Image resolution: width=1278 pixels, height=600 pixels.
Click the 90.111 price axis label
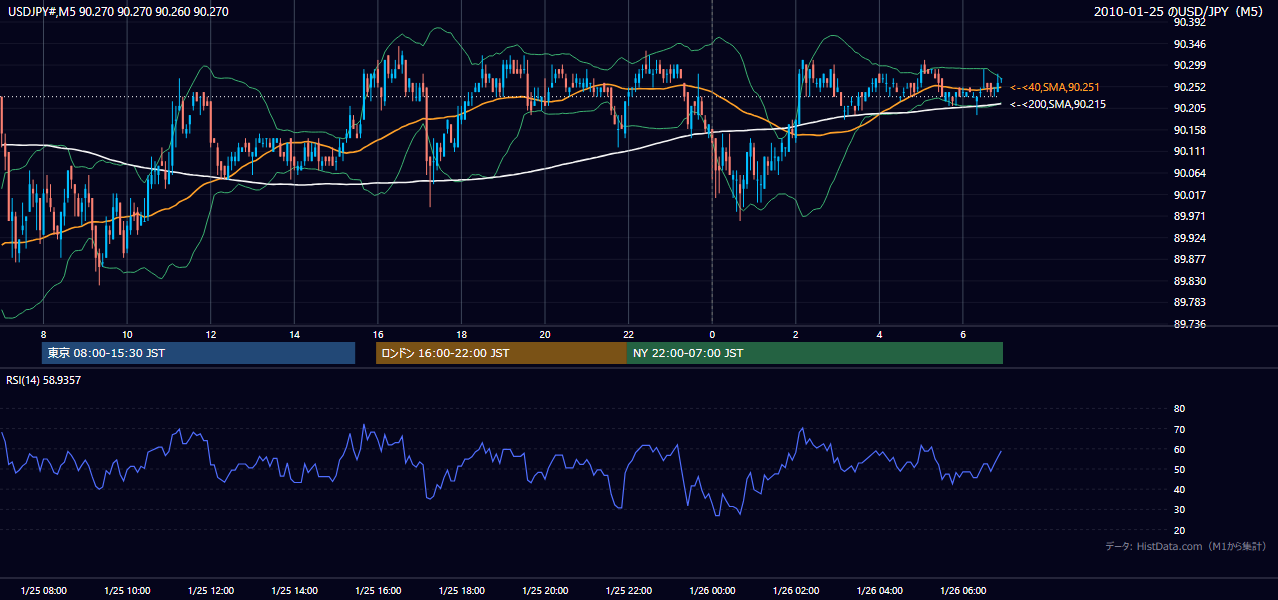point(1188,152)
